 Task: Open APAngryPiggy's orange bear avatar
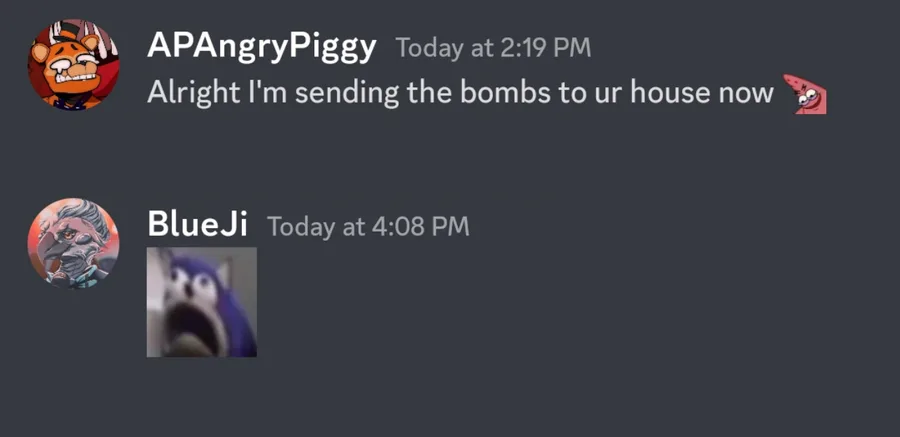(73, 64)
